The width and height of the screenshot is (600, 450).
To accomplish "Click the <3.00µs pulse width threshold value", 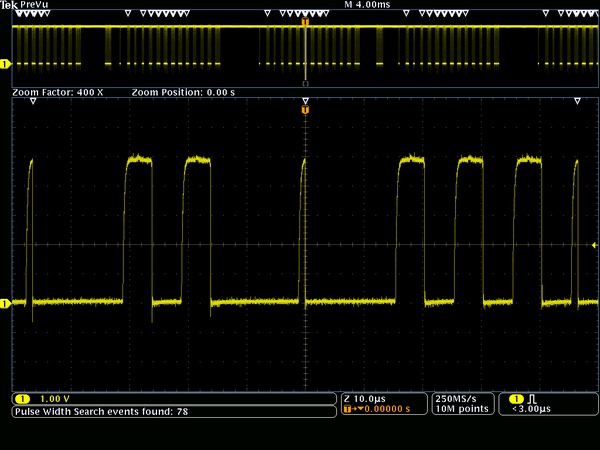I will coord(531,409).
